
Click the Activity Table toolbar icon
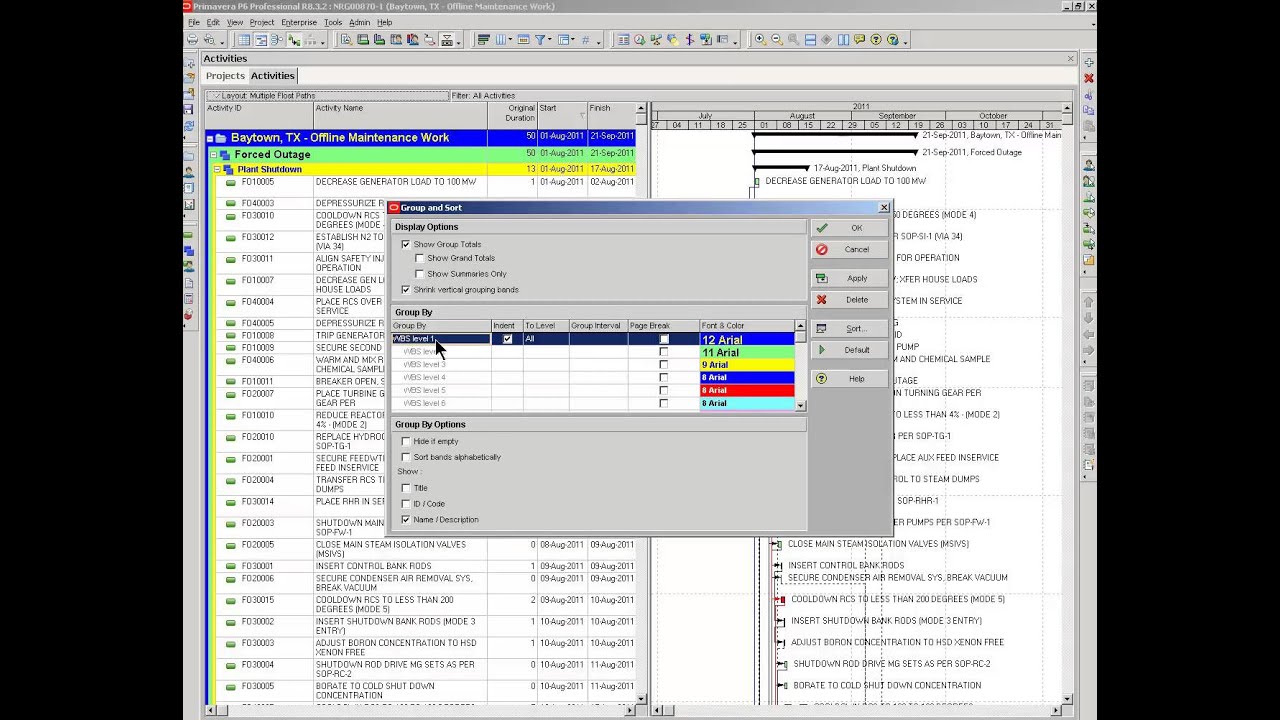[244, 40]
